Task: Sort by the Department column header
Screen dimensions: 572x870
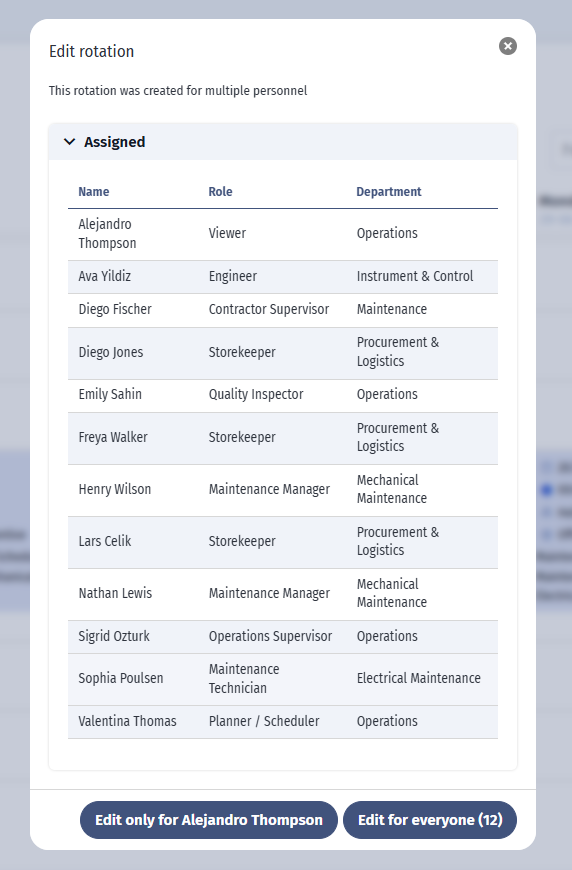Action: point(389,191)
